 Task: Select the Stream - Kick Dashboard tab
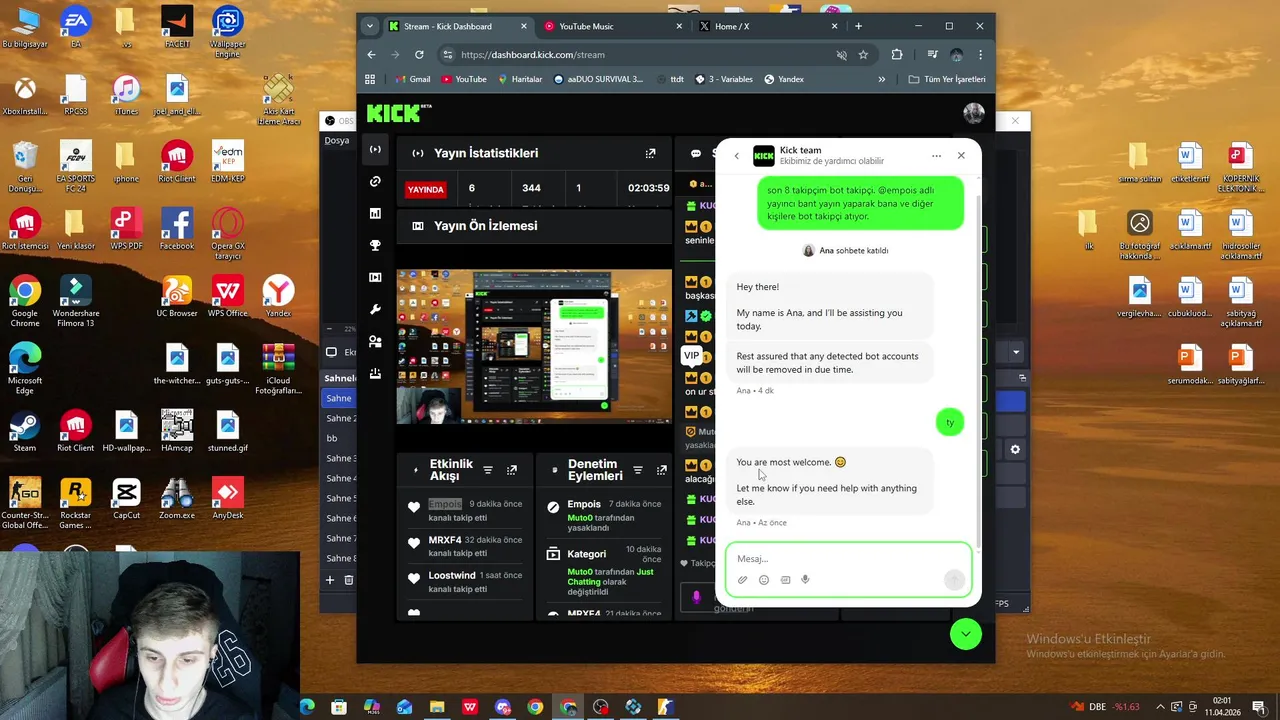coord(458,26)
